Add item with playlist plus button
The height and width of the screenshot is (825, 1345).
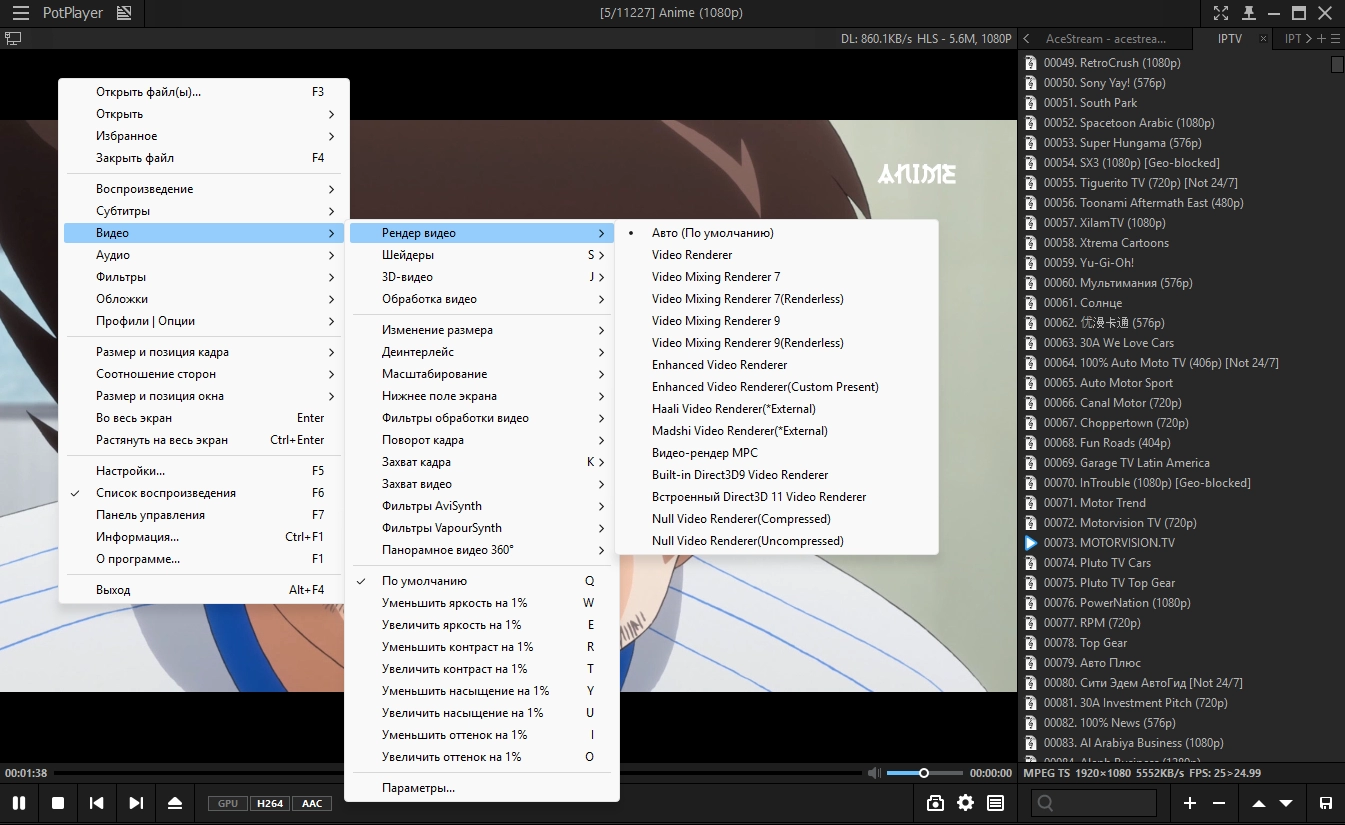1190,803
